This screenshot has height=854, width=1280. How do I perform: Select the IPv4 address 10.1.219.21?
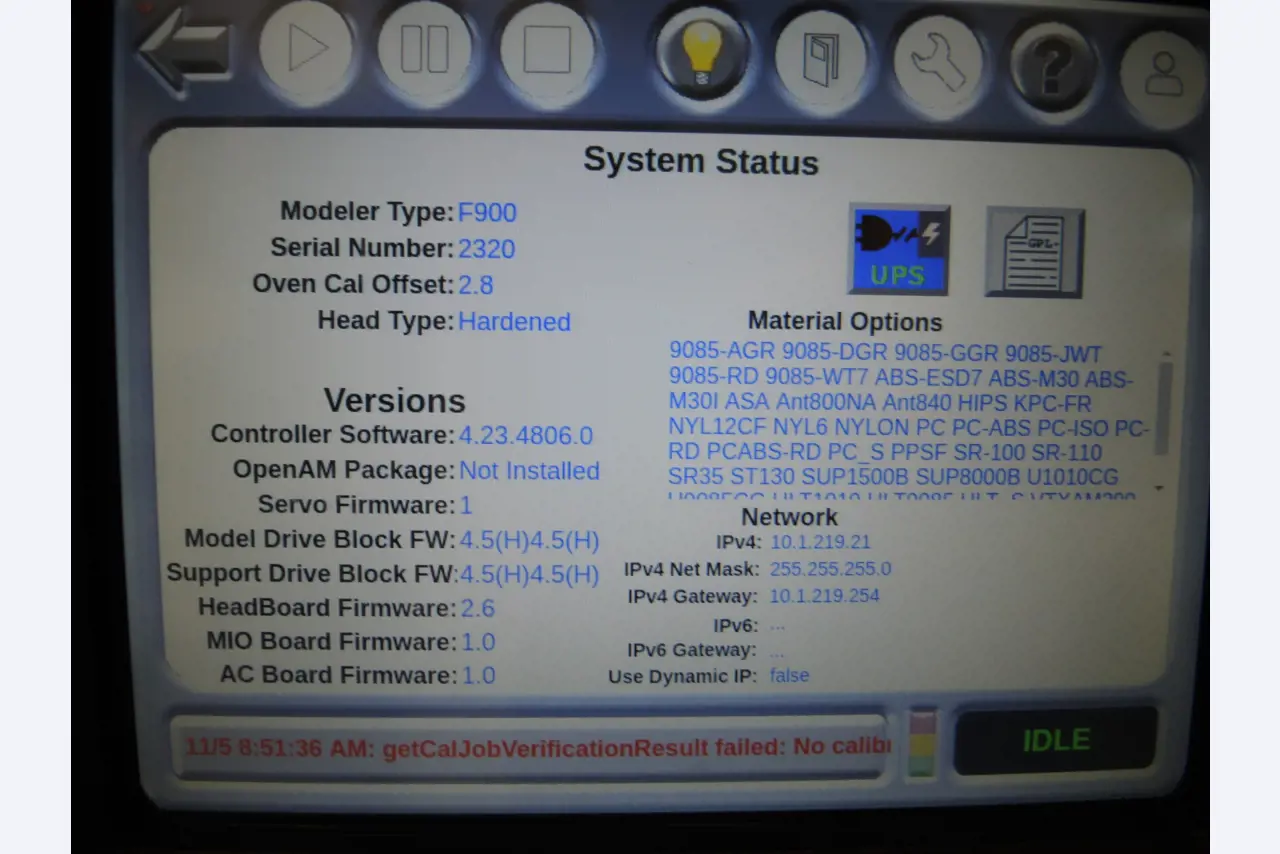click(x=820, y=542)
